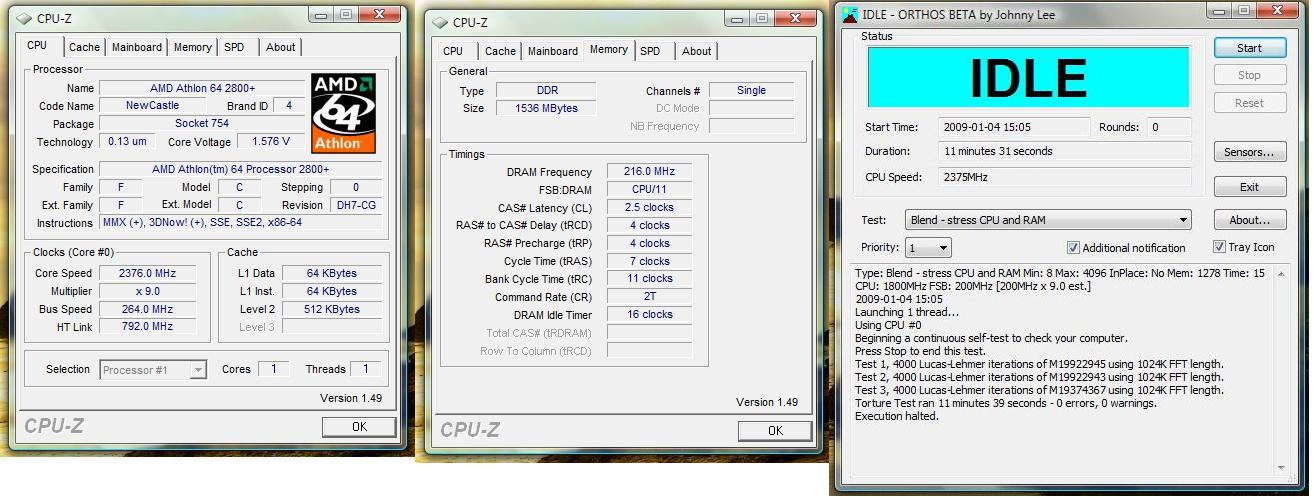Open the ORTHOS About dialog
The width and height of the screenshot is (1314, 498).
coord(1249,220)
